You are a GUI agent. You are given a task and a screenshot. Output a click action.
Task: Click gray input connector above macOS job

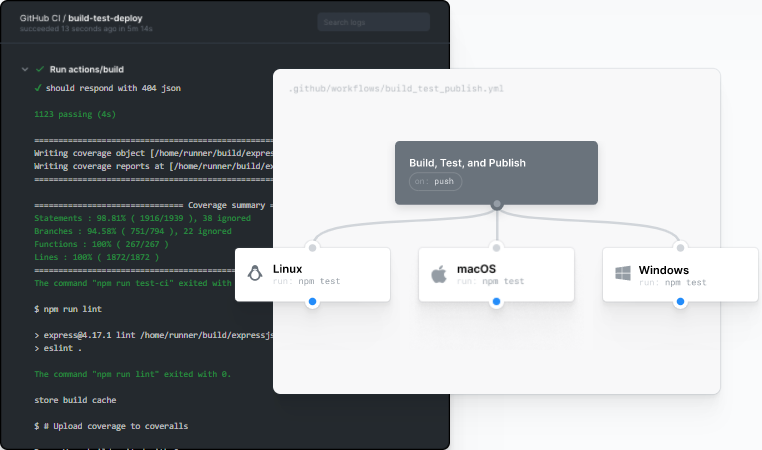497,247
